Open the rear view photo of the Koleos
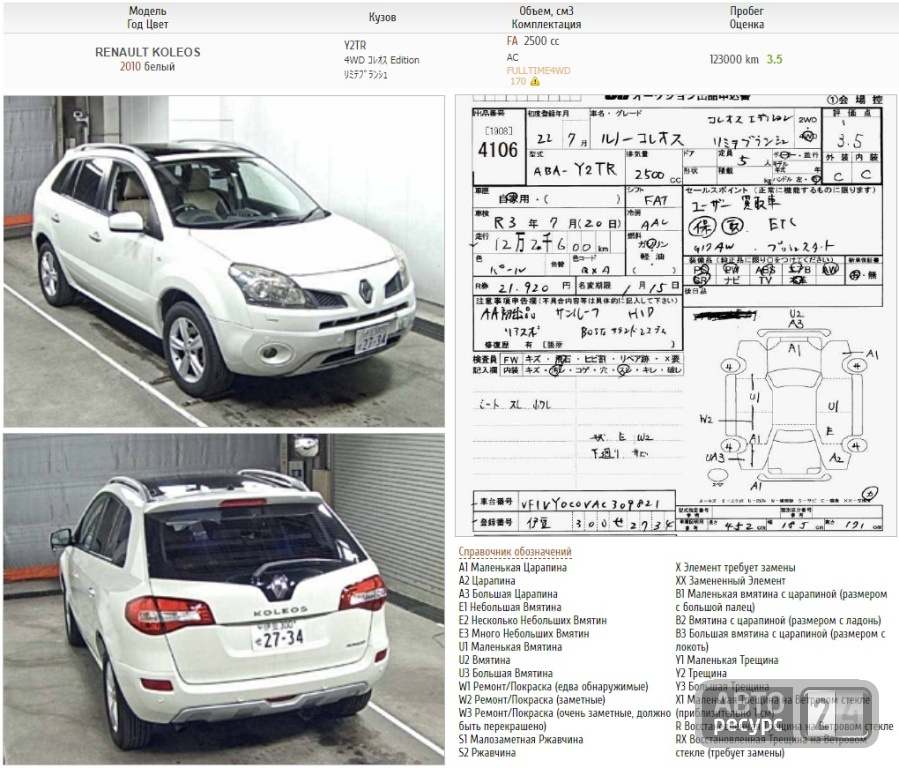This screenshot has width=899, height=768. click(x=224, y=599)
